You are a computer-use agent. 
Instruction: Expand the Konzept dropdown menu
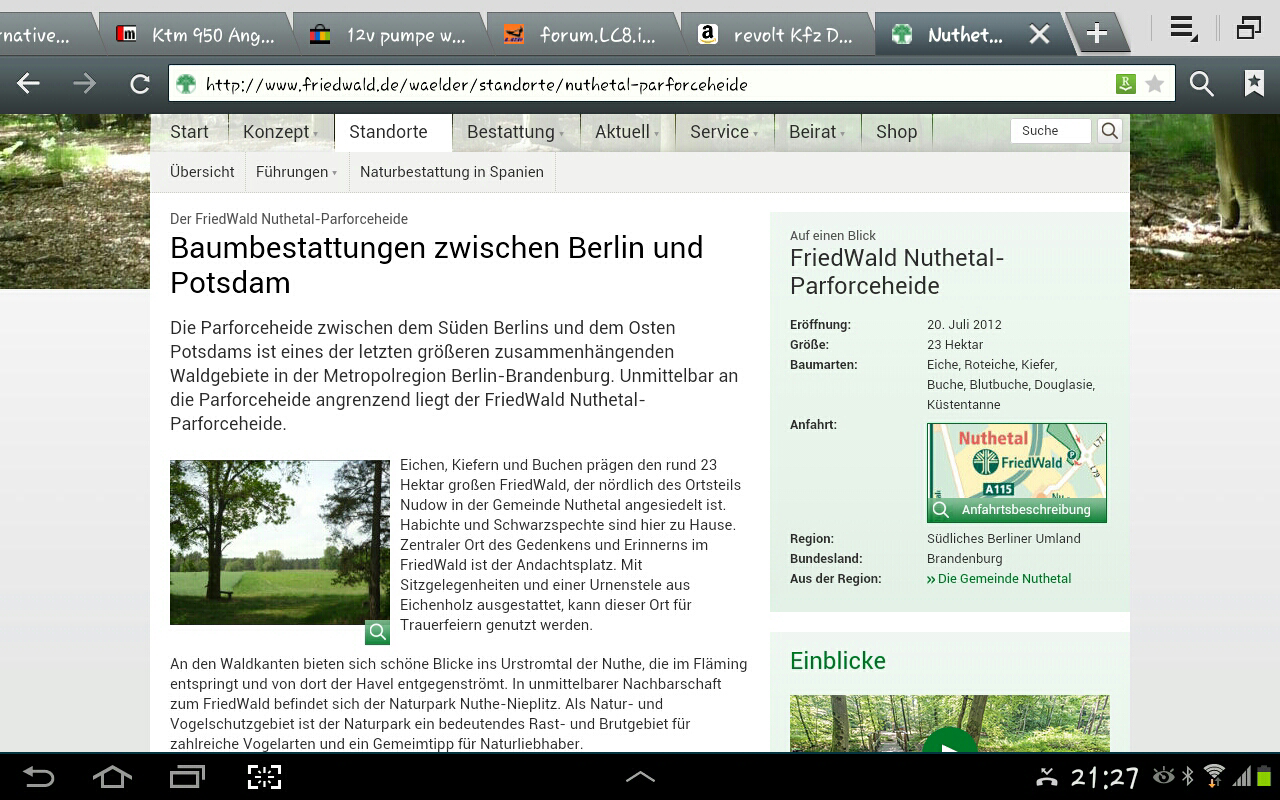(280, 132)
